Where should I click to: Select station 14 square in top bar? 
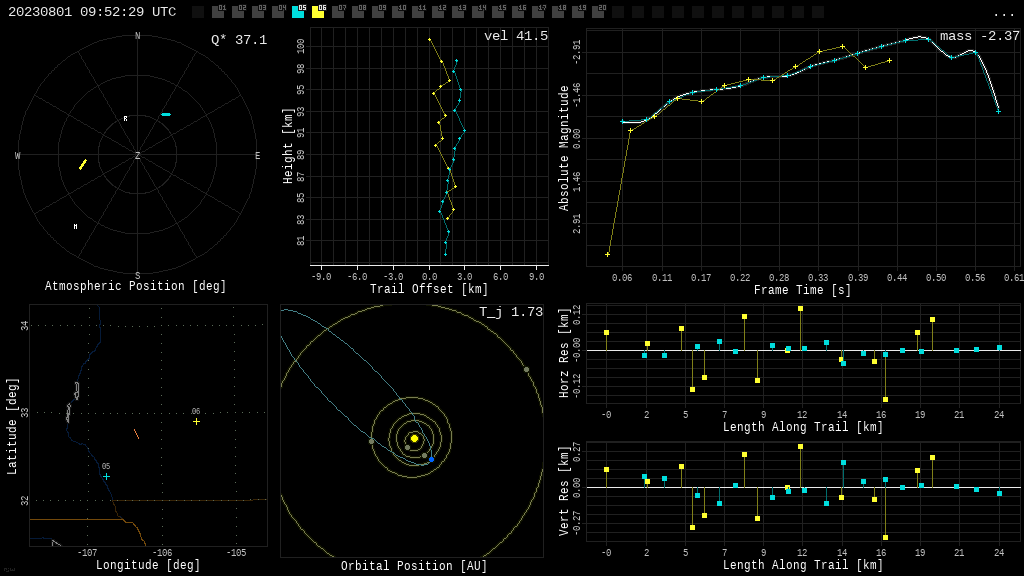[479, 12]
